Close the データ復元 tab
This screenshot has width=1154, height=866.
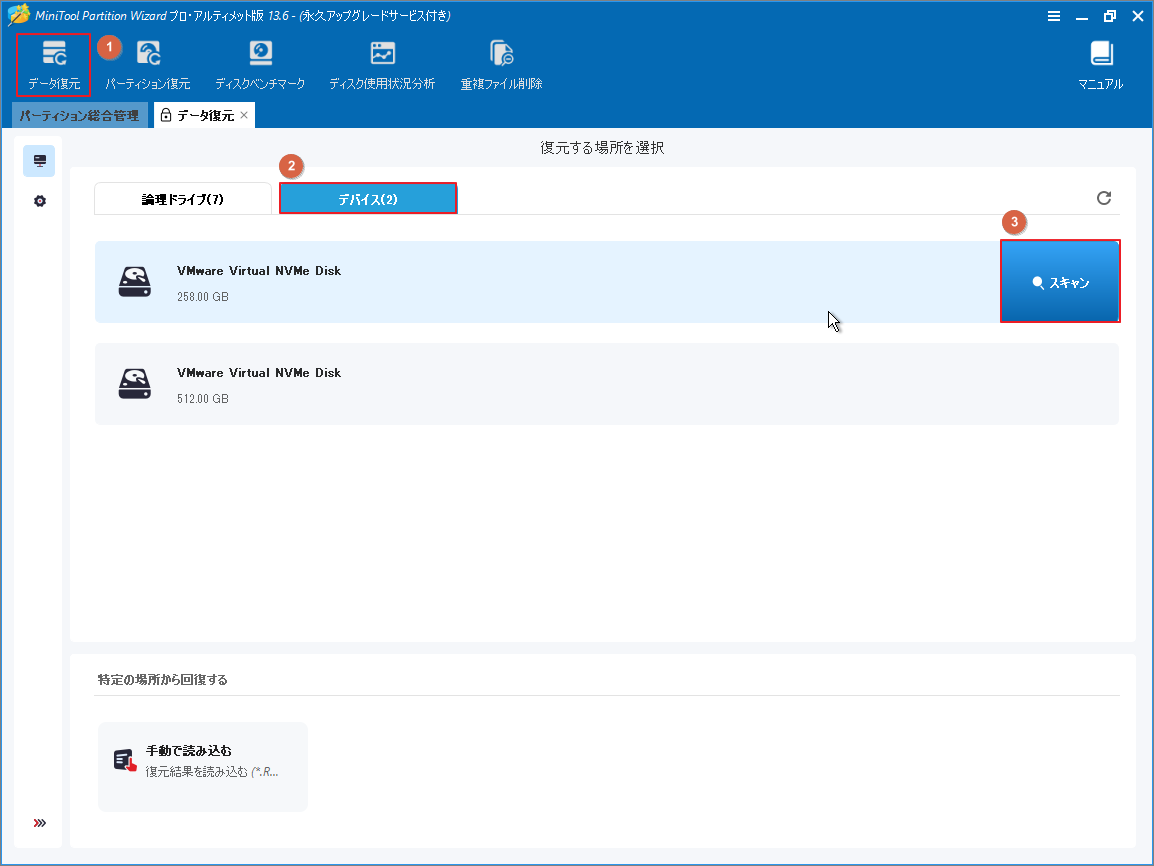pyautogui.click(x=244, y=115)
